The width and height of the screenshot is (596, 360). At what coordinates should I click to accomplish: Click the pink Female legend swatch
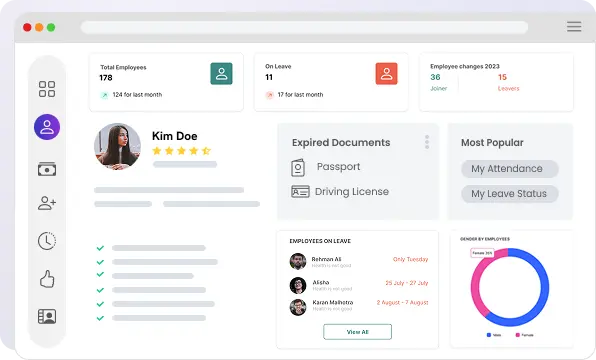click(518, 335)
